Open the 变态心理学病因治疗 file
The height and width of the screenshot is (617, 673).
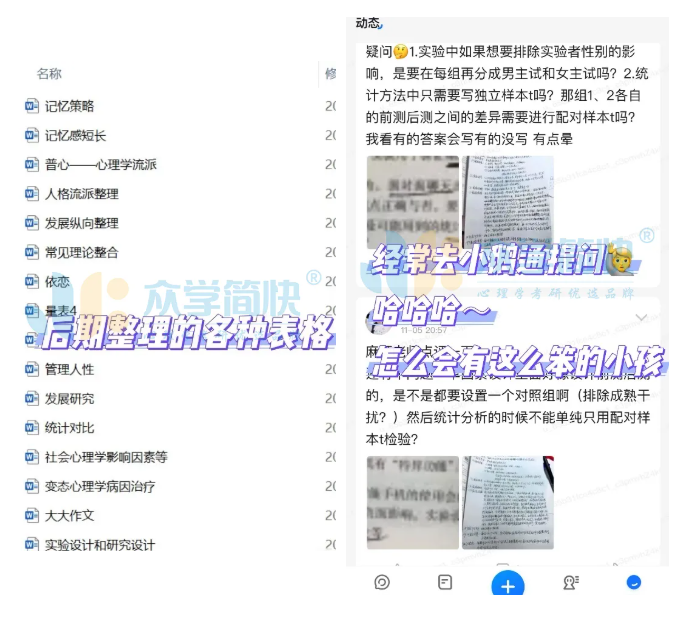tap(100, 487)
